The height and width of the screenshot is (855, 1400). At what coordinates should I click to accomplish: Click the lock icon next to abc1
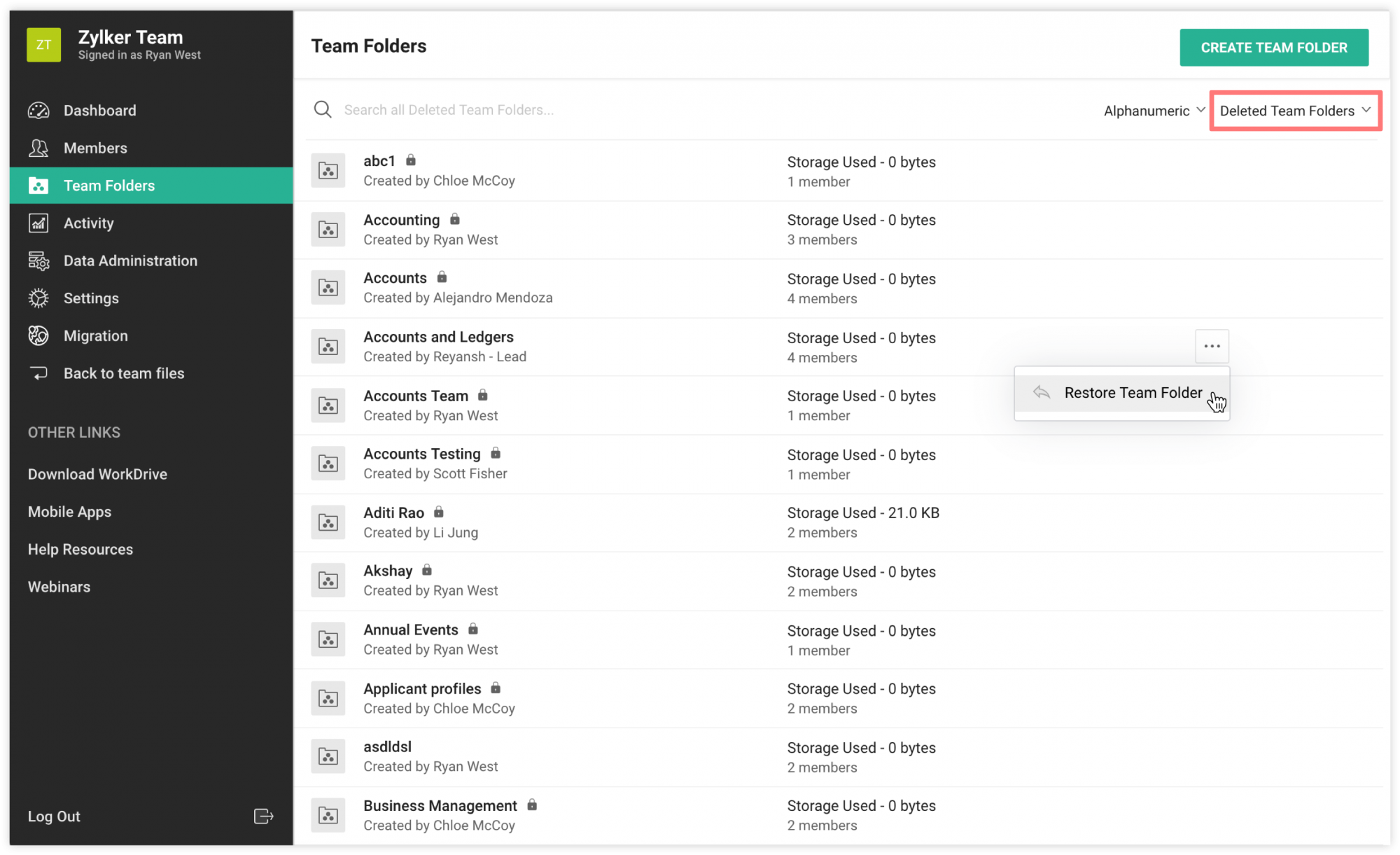(410, 160)
